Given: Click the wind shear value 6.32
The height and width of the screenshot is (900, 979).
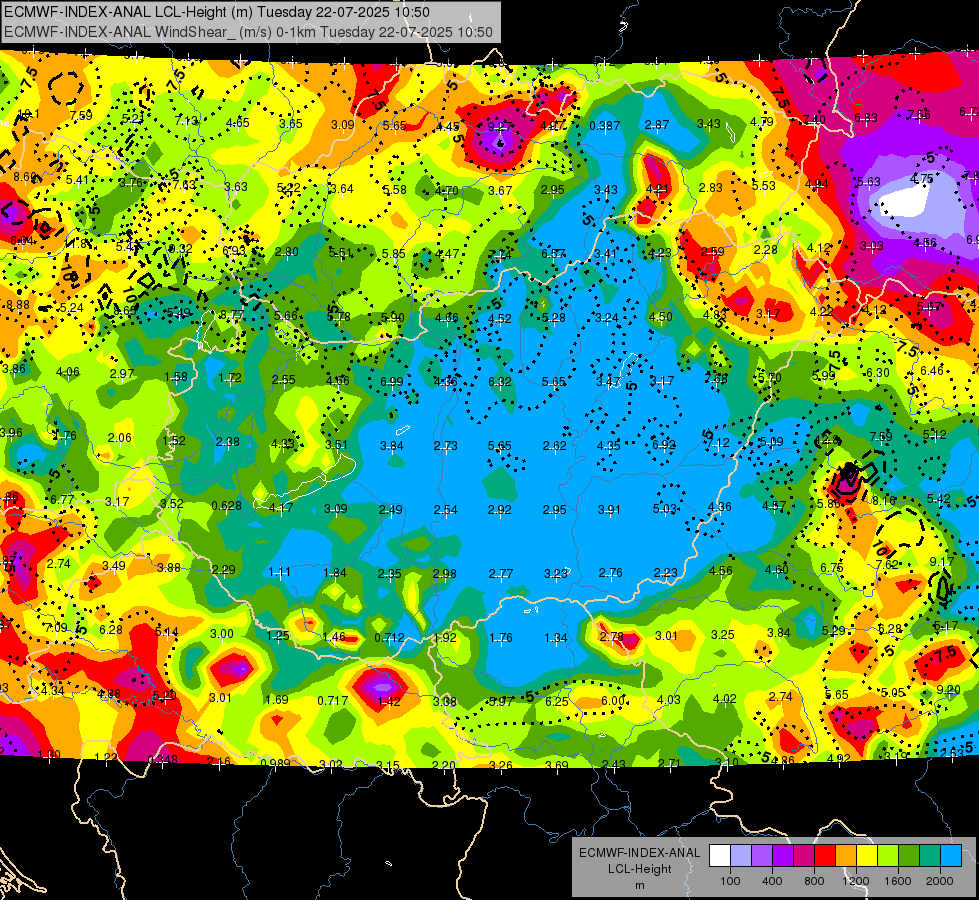Looking at the screenshot, I should click(500, 382).
